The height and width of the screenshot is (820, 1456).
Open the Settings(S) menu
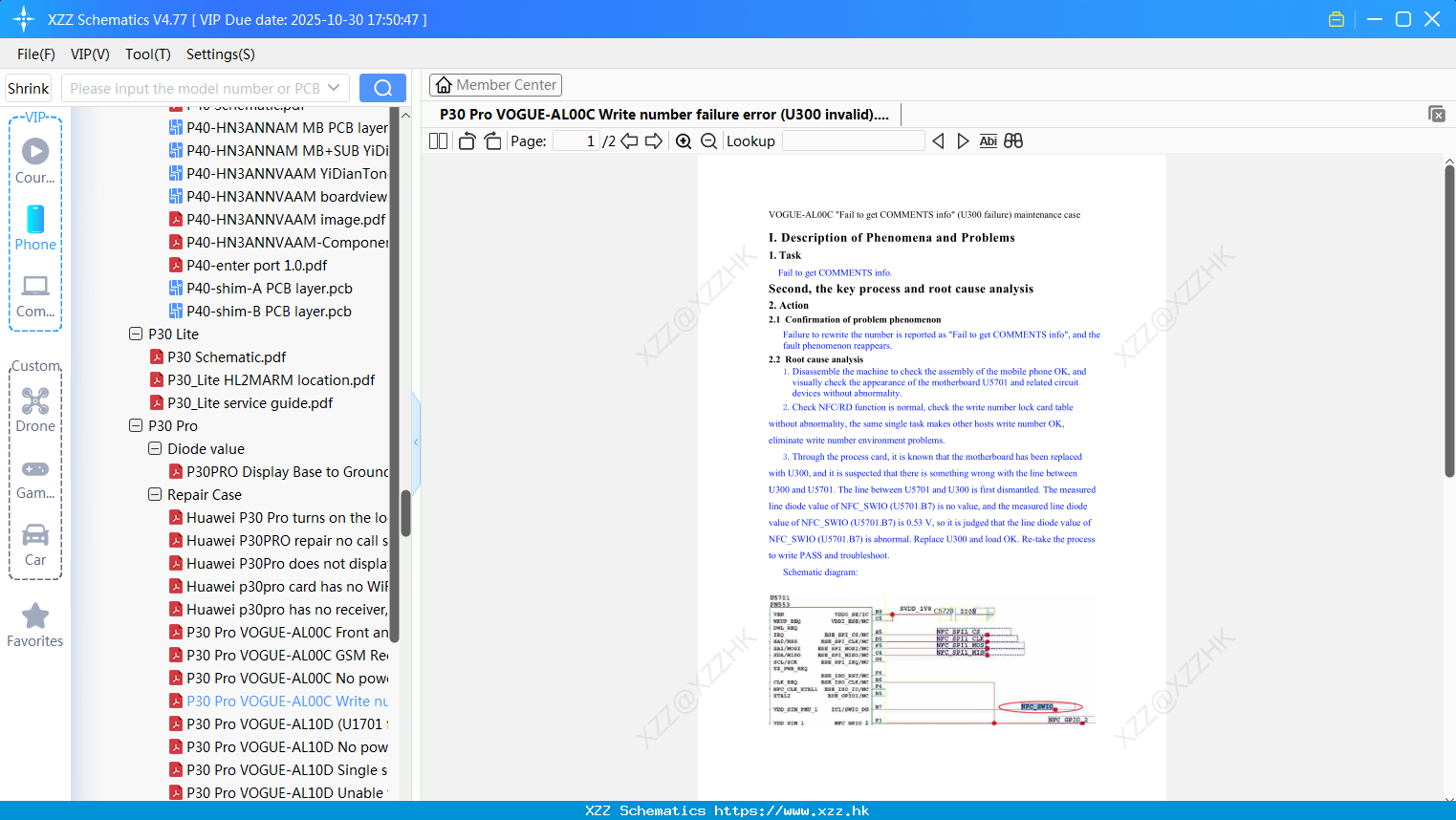pyautogui.click(x=221, y=54)
